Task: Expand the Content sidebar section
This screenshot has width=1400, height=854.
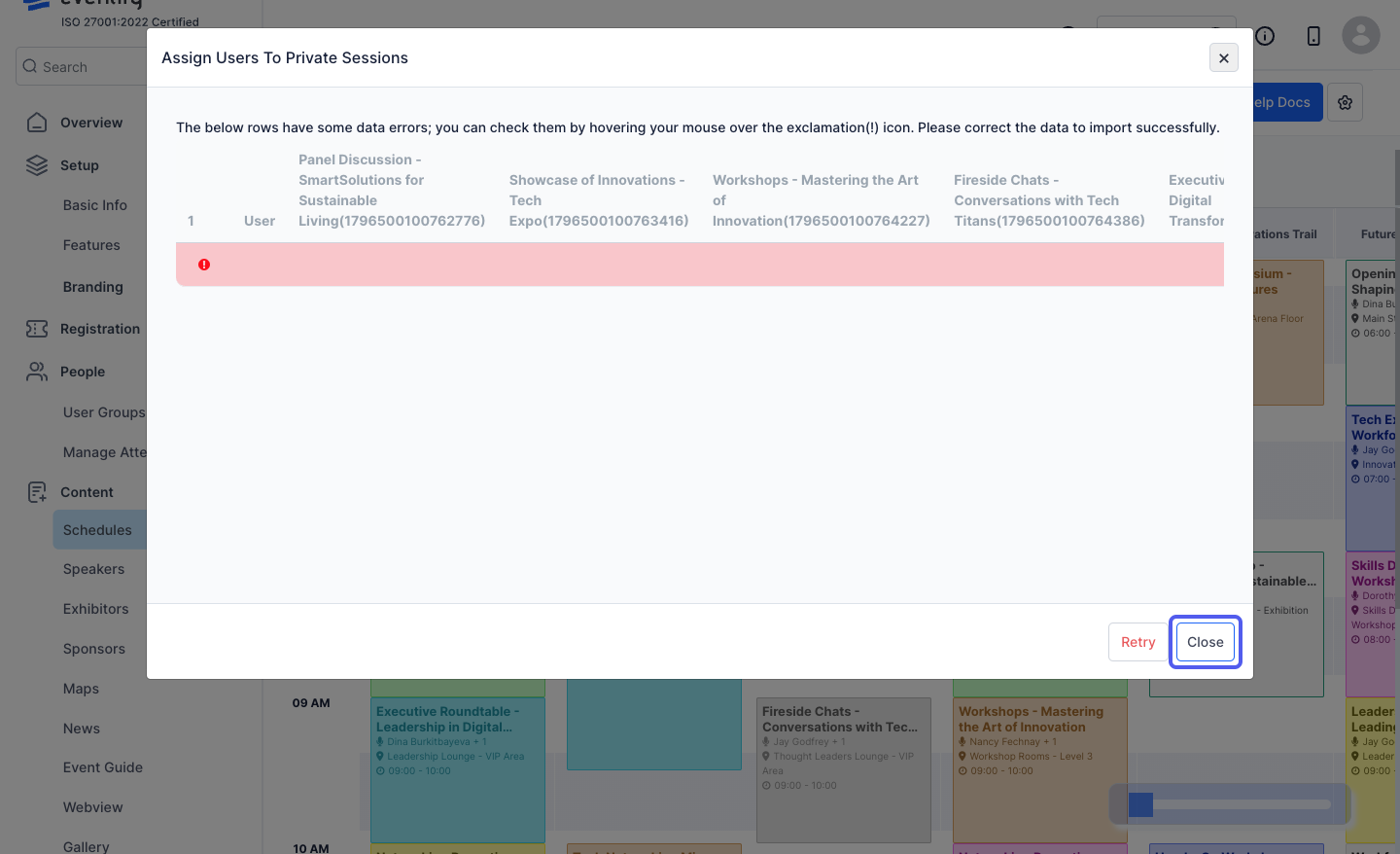Action: point(87,492)
